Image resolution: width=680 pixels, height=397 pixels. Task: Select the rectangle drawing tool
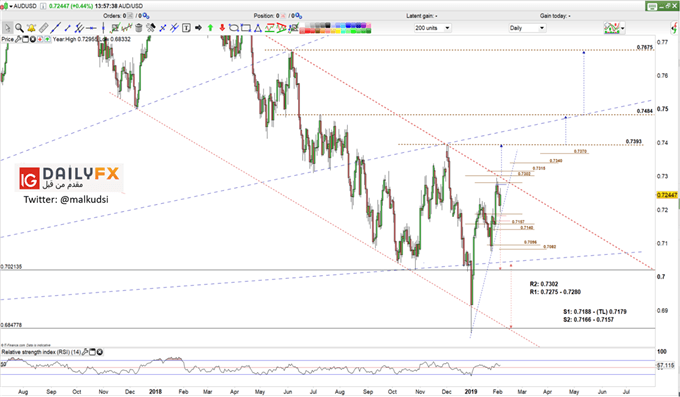point(246,28)
